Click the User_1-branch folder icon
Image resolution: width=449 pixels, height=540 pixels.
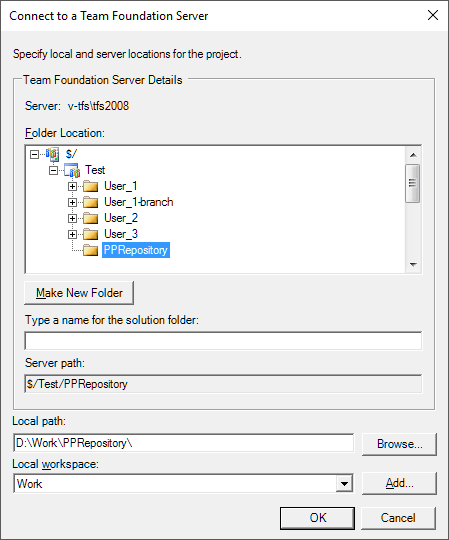coord(91,202)
